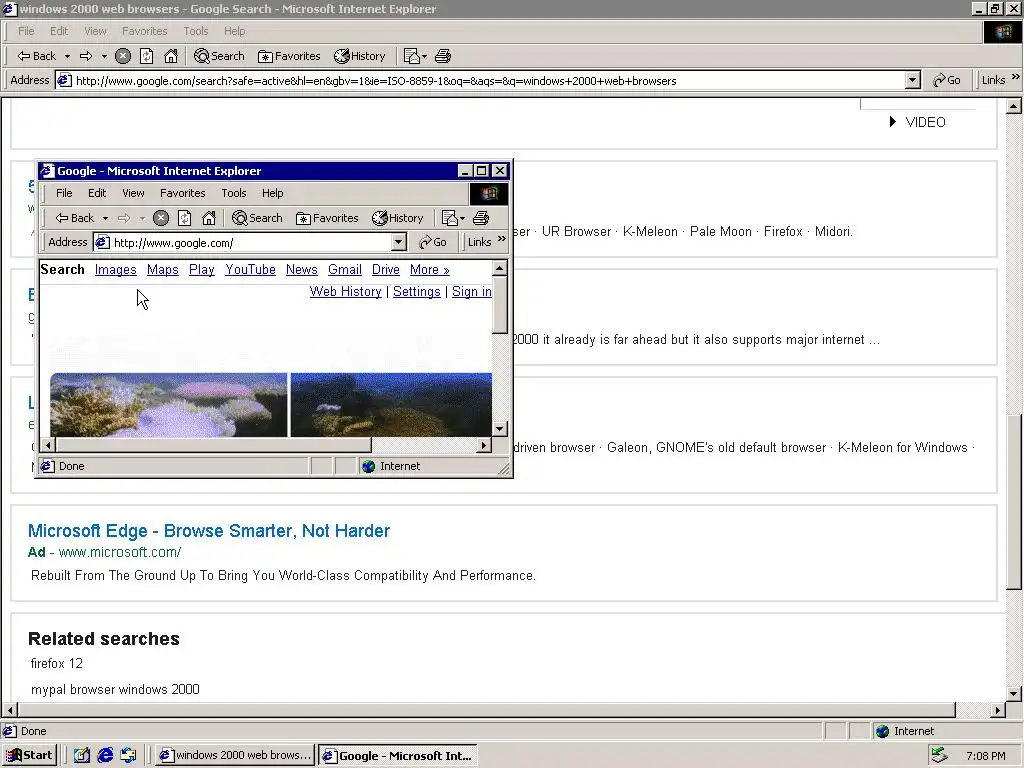Open Forward history dropdown in background window
The image size is (1024, 768).
(x=104, y=56)
